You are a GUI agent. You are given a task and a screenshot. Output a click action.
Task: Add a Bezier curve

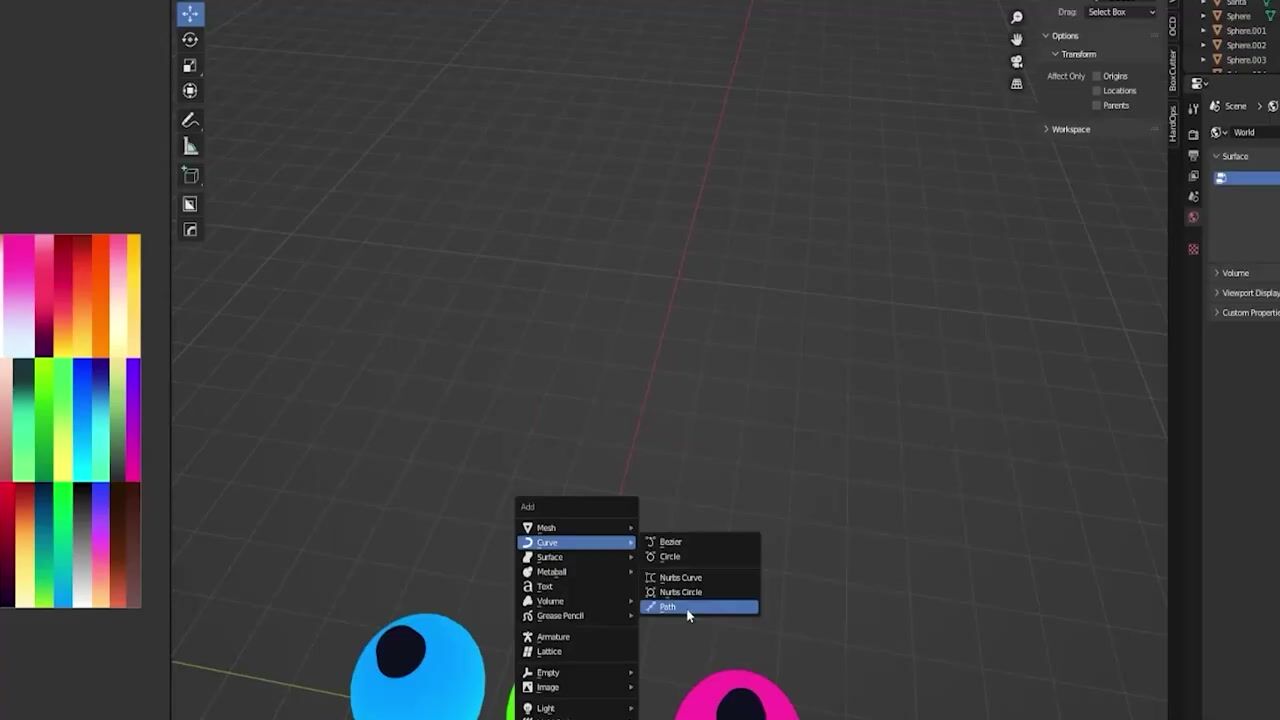click(700, 542)
